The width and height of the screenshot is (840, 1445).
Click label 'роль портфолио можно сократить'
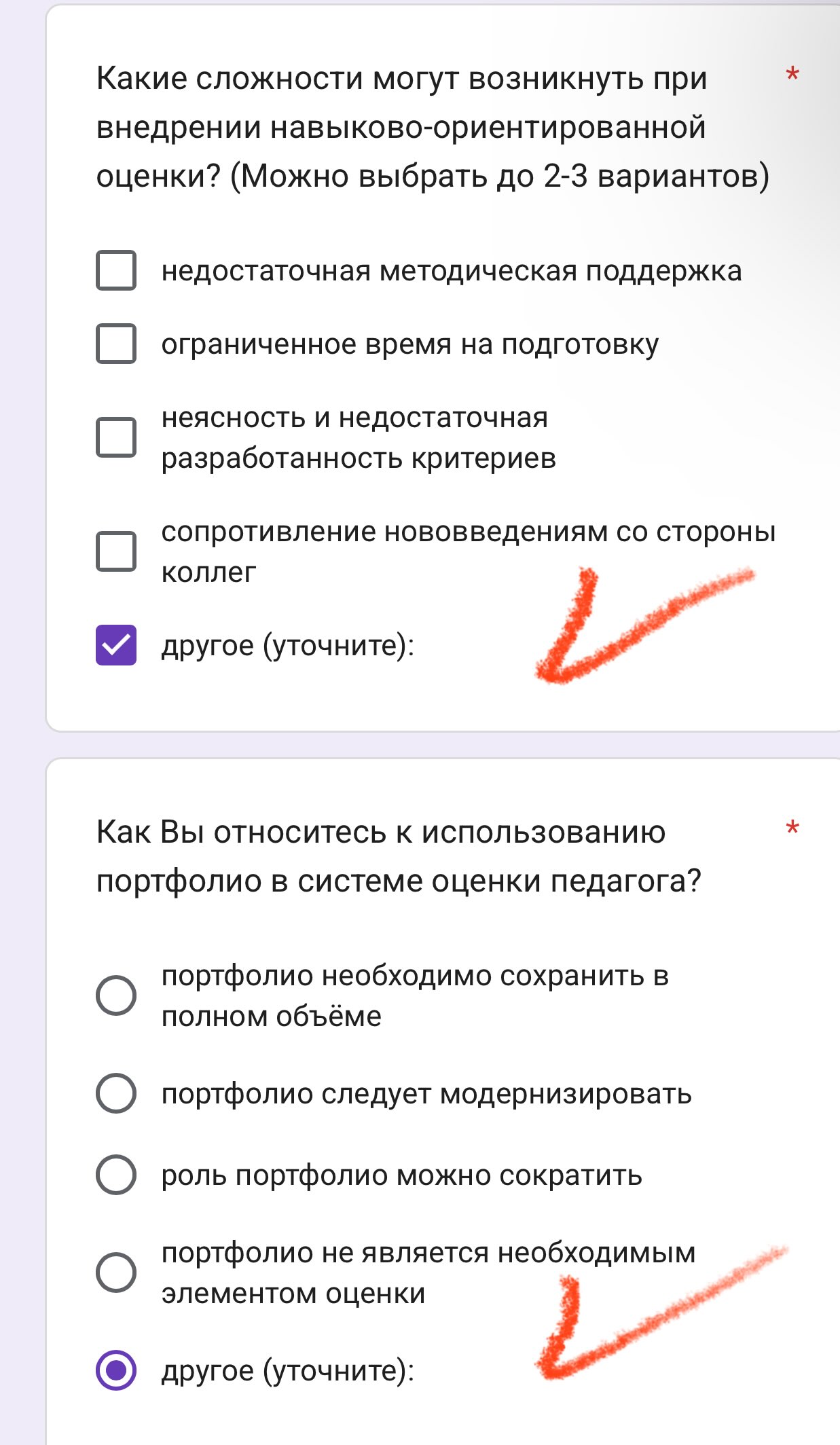(x=402, y=1175)
